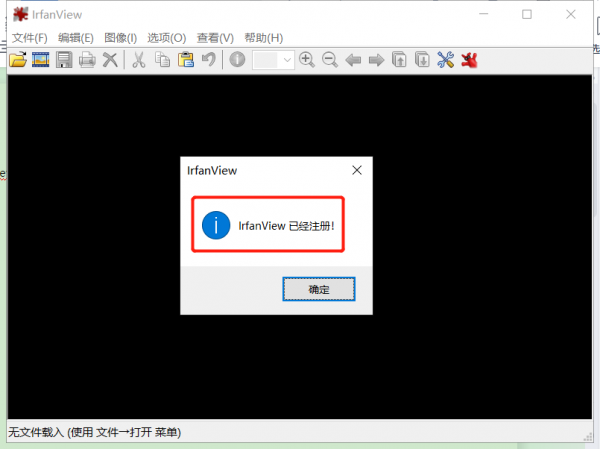Maximize the IrfanView main window
The image size is (600, 449).
[x=527, y=15]
